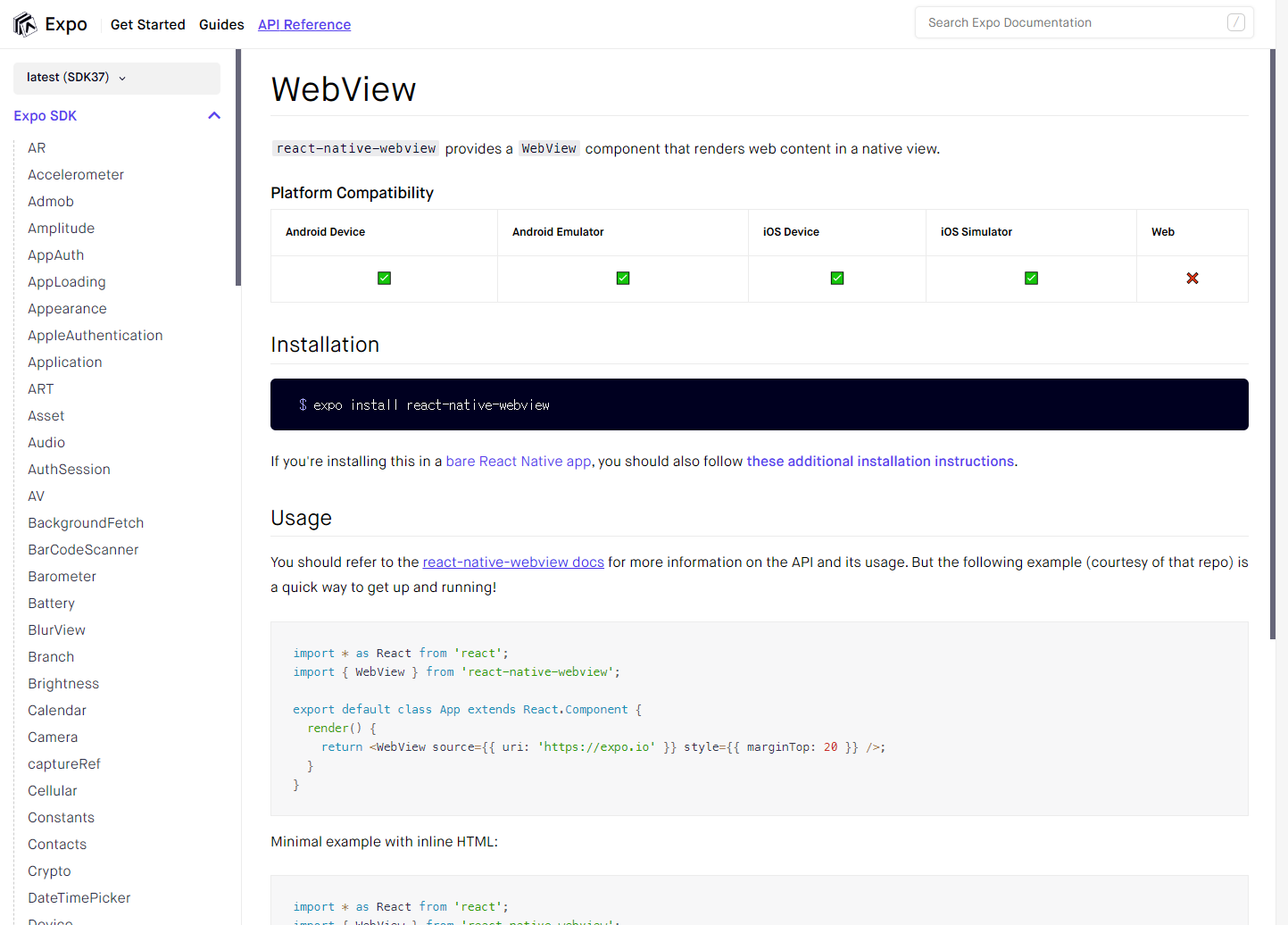
Task: Open AppLoading in the sidebar
Action: pos(67,282)
